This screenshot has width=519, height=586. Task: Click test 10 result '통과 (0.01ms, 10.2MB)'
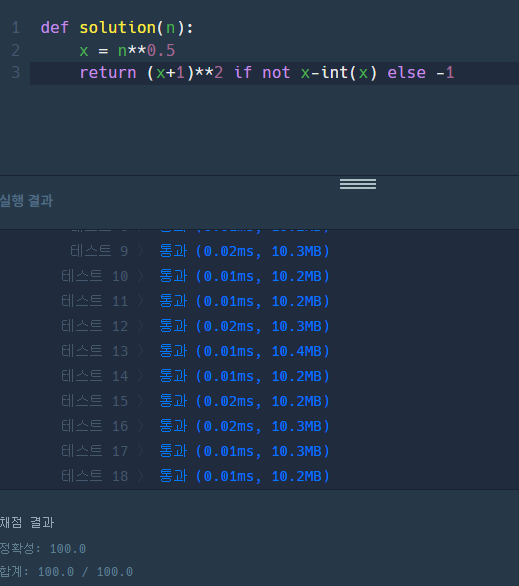pos(244,276)
